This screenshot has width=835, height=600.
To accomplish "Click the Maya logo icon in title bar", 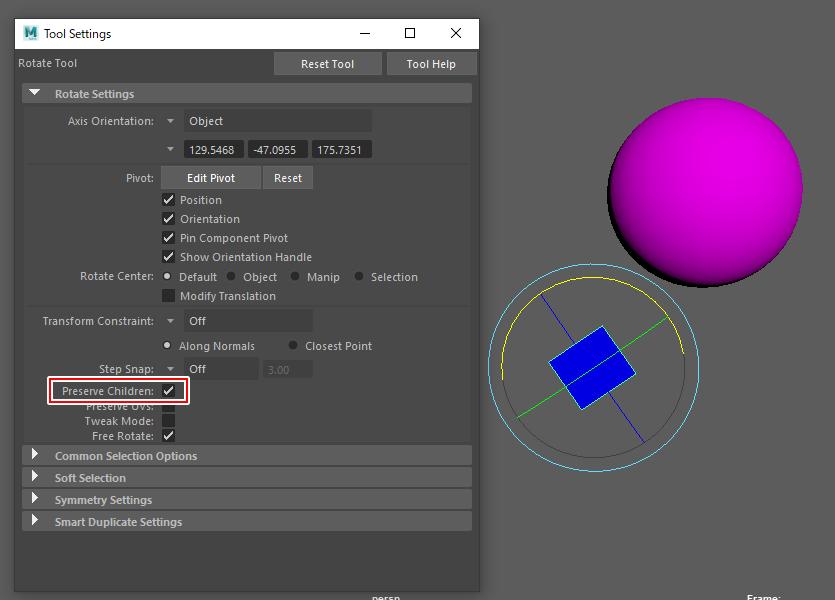I will [x=31, y=33].
